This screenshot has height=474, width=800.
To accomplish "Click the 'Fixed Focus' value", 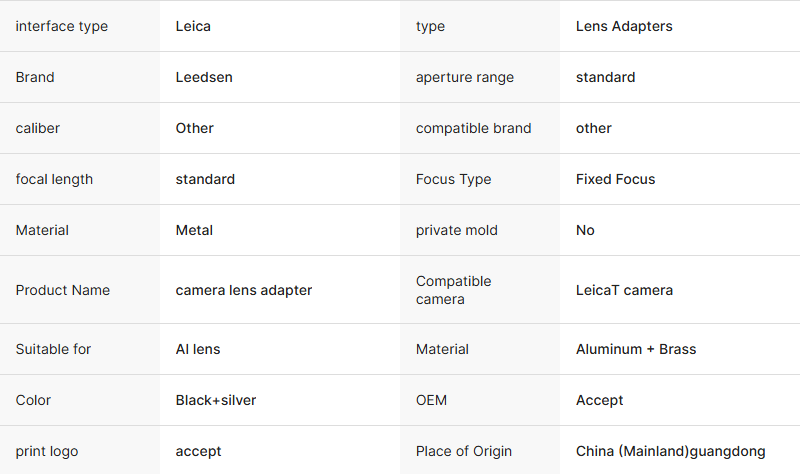I will click(x=615, y=179).
